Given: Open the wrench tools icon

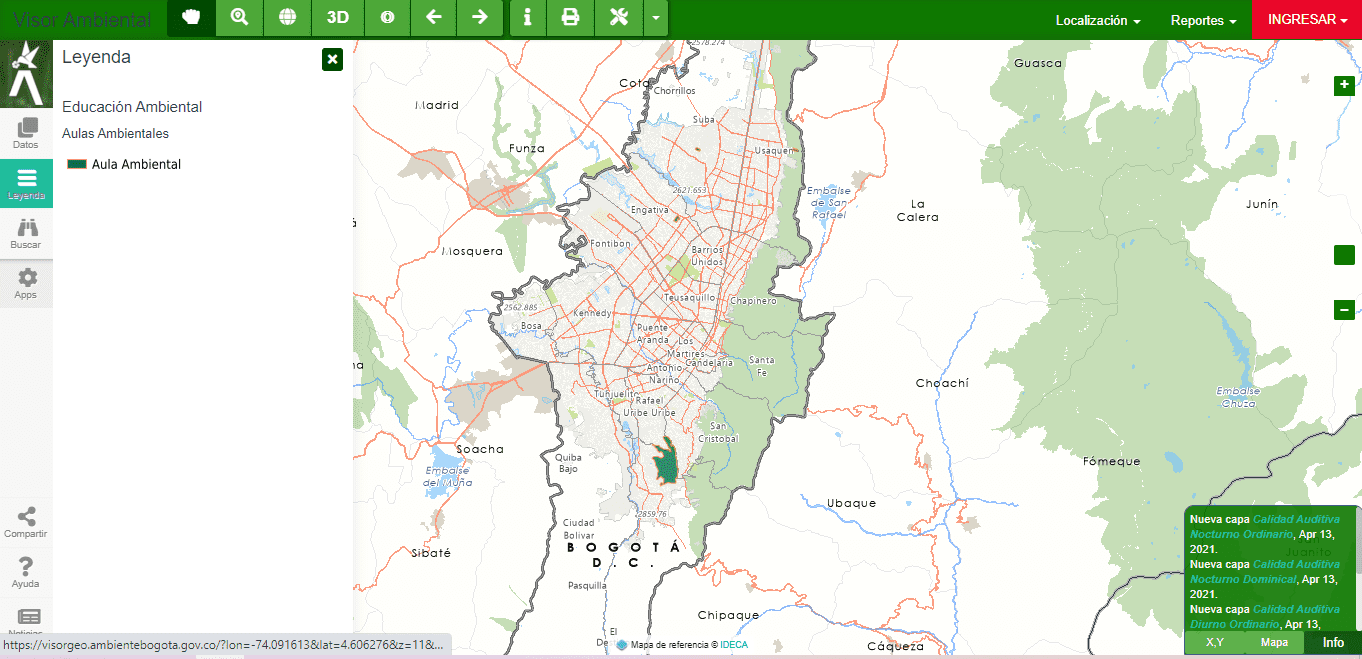Looking at the screenshot, I should coord(618,18).
